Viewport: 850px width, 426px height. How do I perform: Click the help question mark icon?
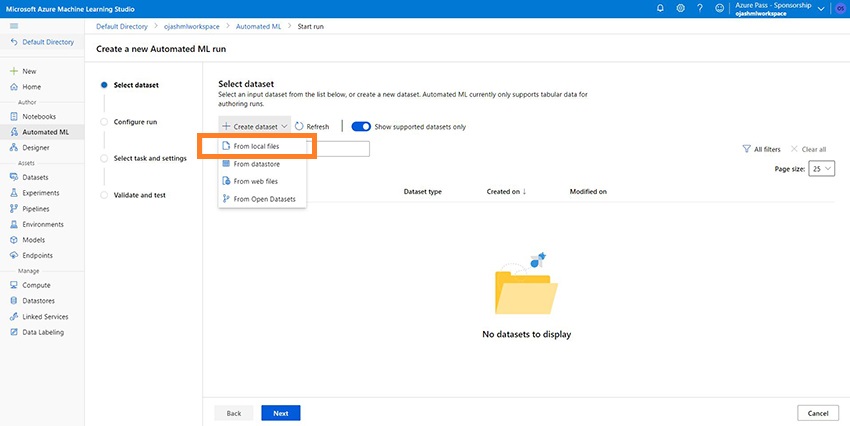point(701,8)
